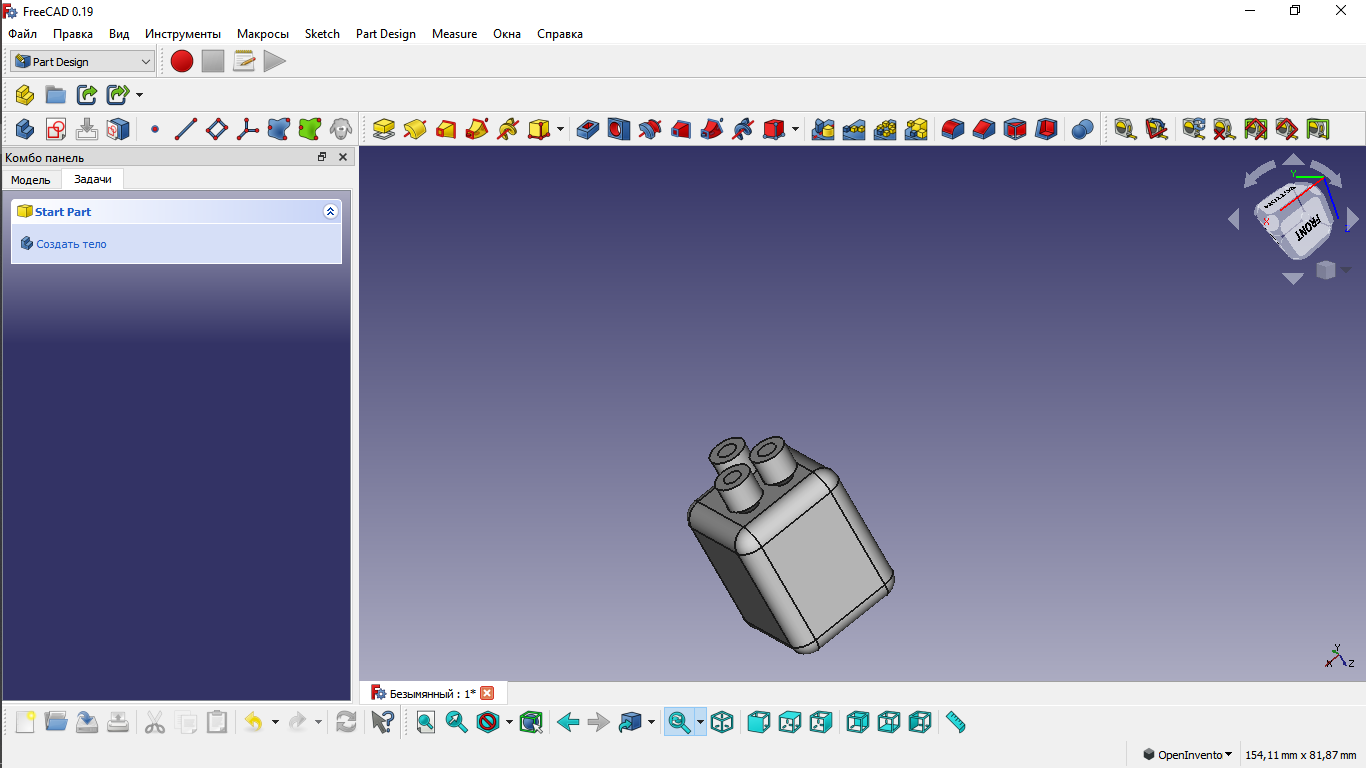The height and width of the screenshot is (768, 1366).
Task: Open the OpenInventor navigation style dropdown
Action: coord(1188,754)
